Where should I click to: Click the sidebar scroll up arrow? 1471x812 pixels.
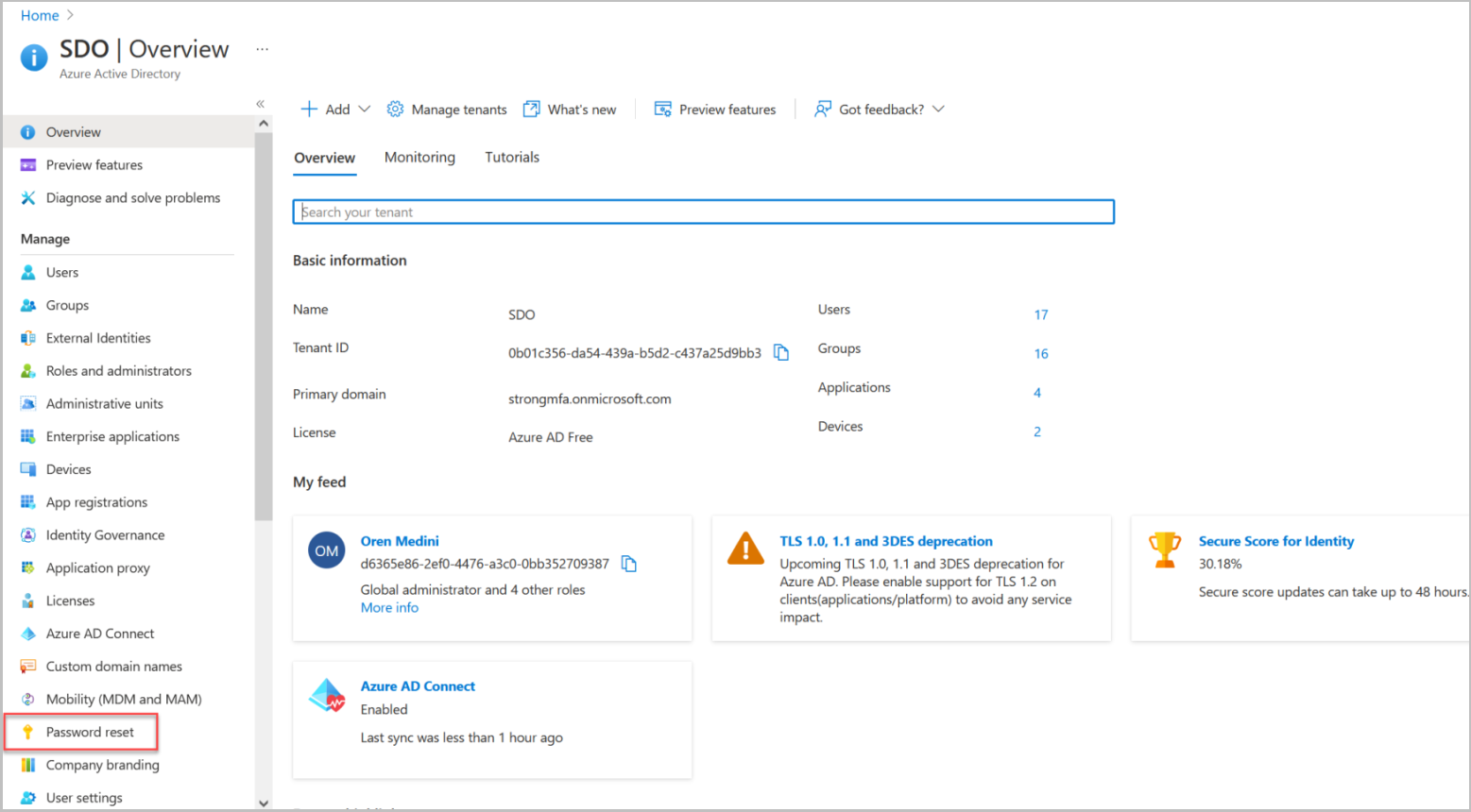point(264,124)
